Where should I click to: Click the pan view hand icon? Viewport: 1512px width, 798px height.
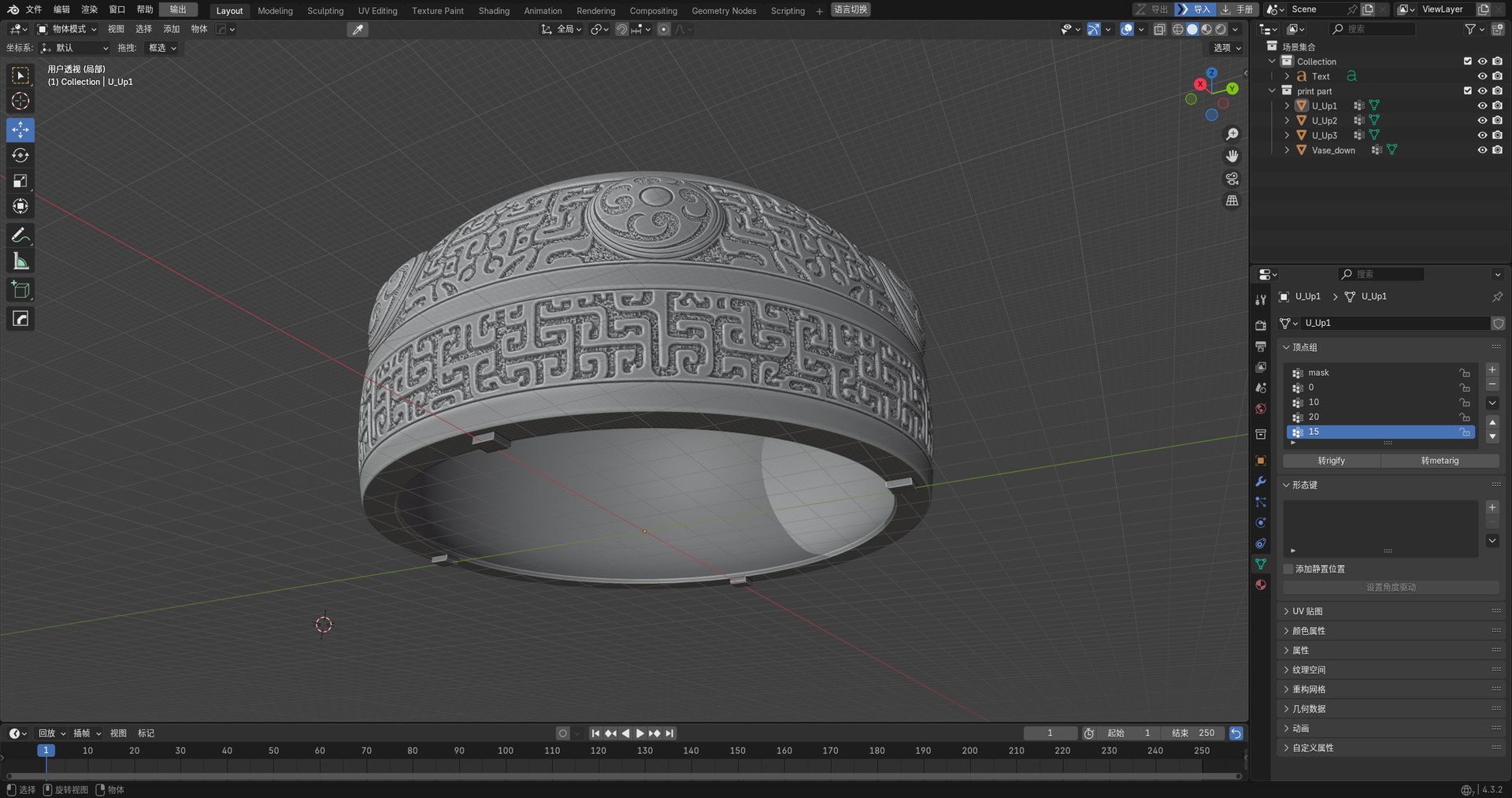1232,156
